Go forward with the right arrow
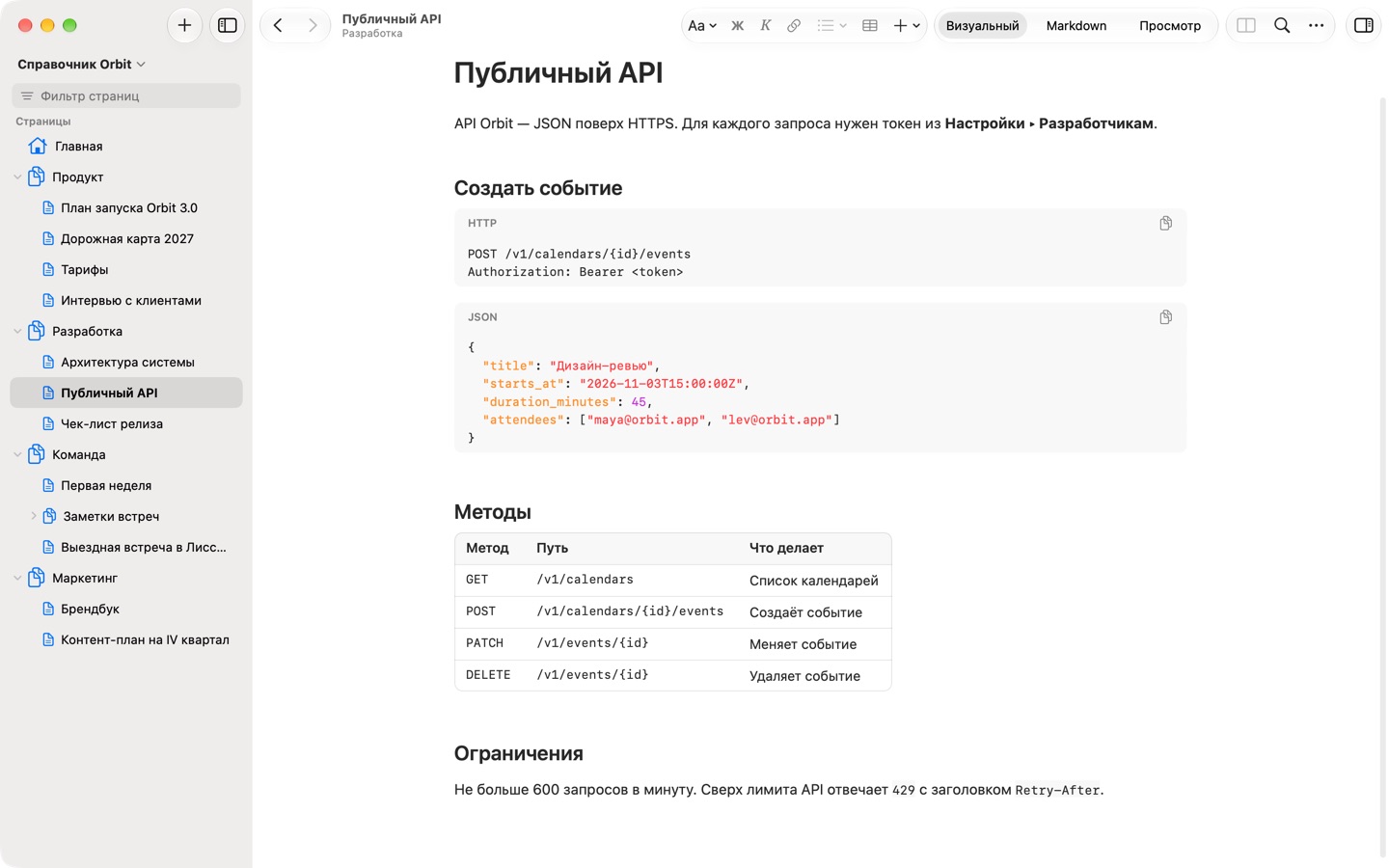The height and width of the screenshot is (868, 1389). tap(313, 25)
